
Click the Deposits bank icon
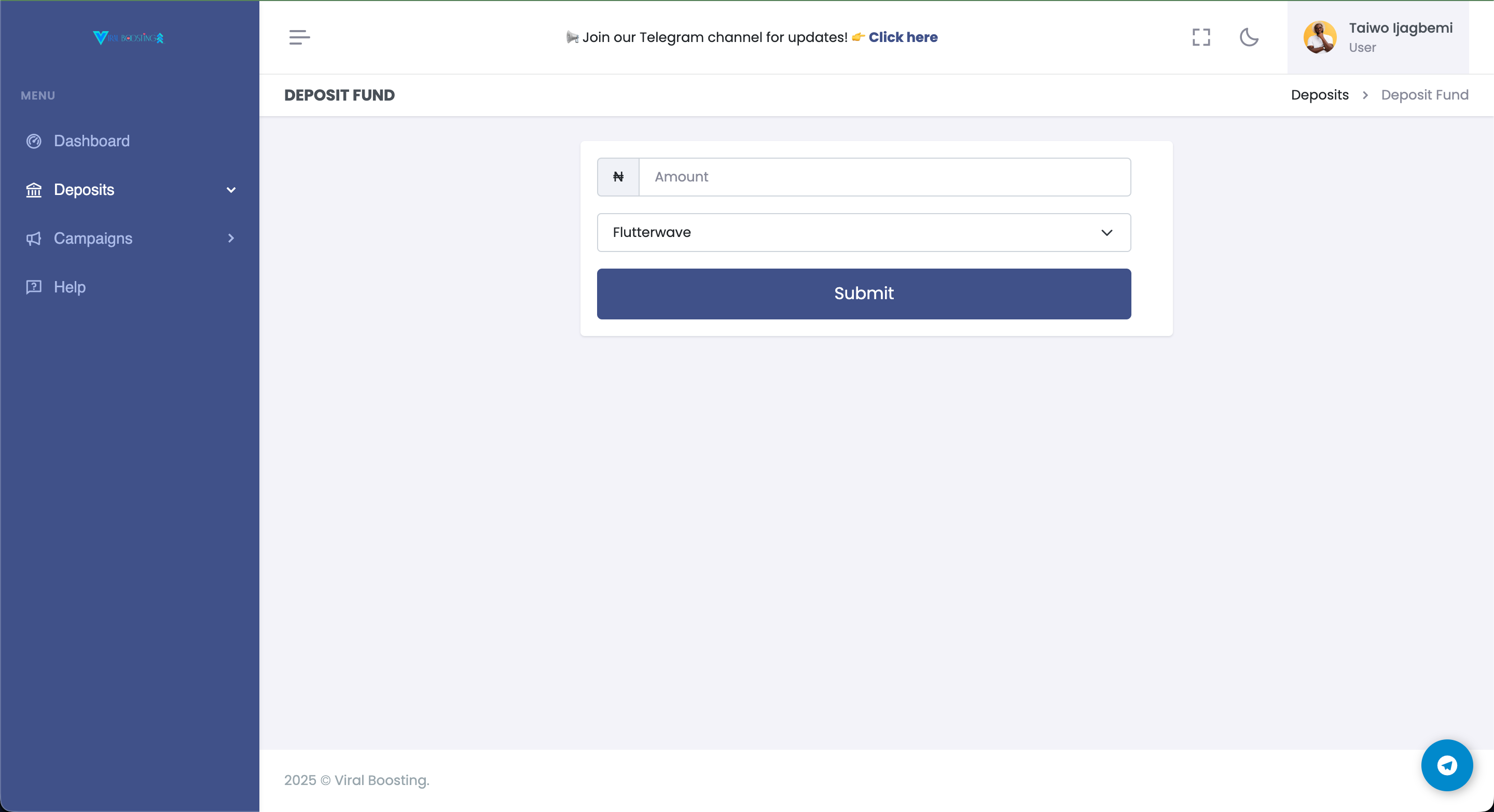click(x=34, y=190)
